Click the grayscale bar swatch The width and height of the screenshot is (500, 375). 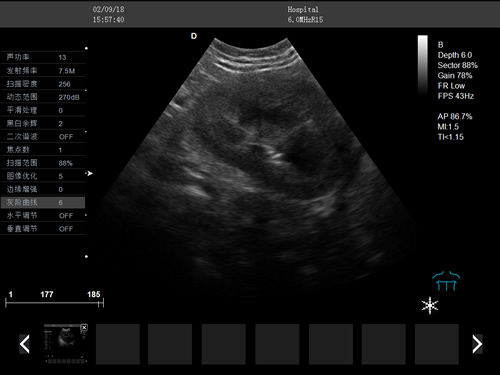pyautogui.click(x=423, y=66)
